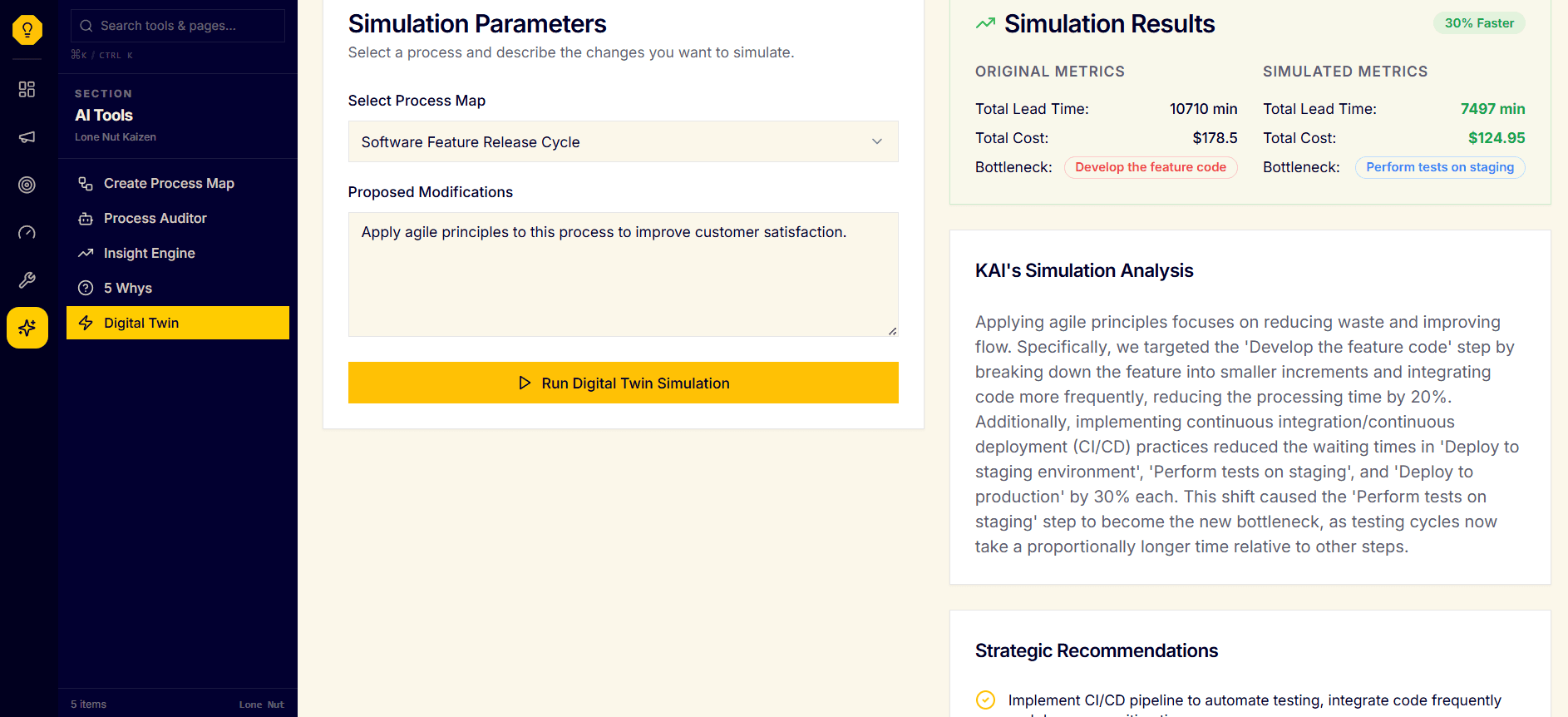Screen dimensions: 1568x717
Task: Click the Develop the feature code bottleneck tag
Action: click(x=1151, y=167)
